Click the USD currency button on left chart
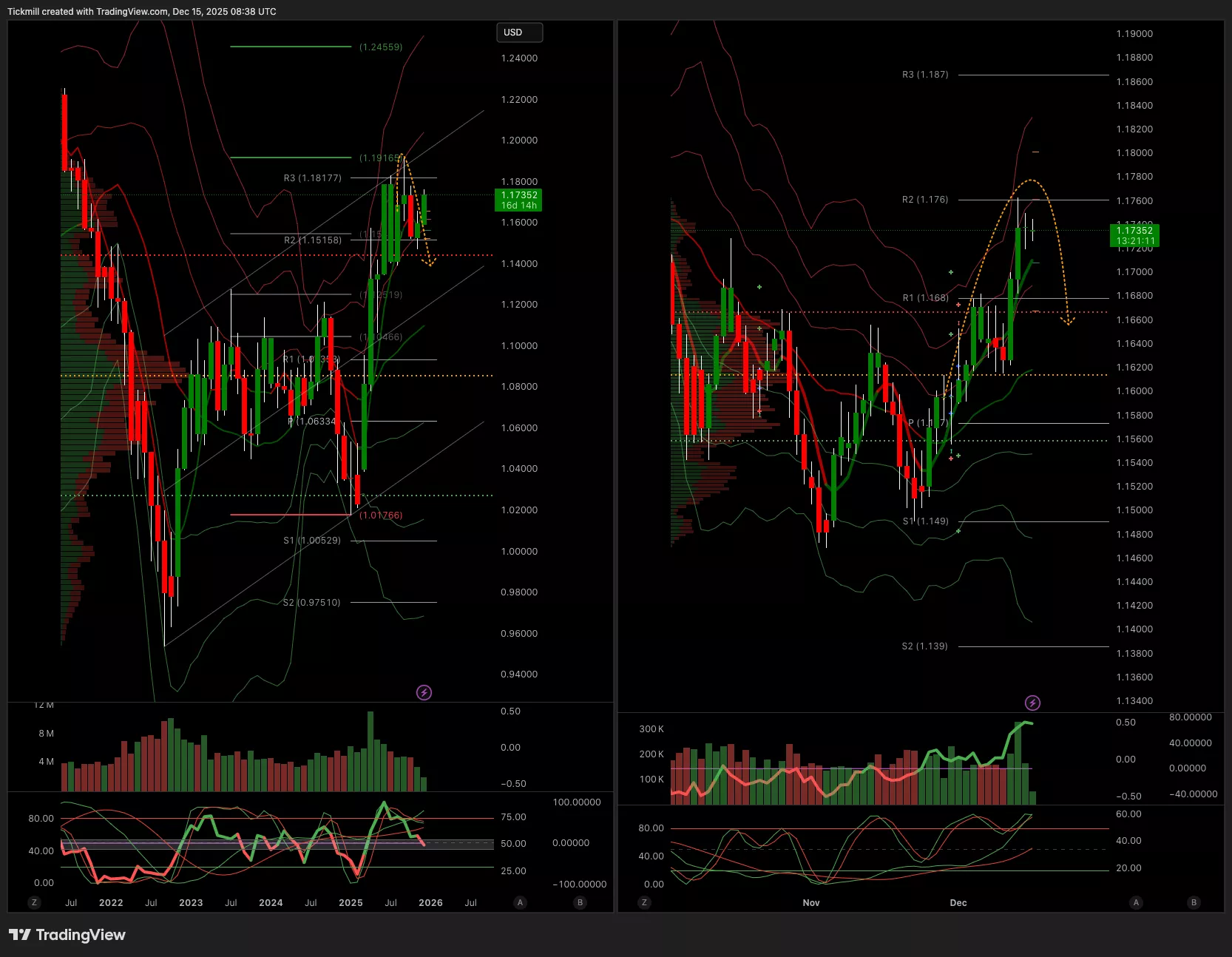 coord(519,33)
